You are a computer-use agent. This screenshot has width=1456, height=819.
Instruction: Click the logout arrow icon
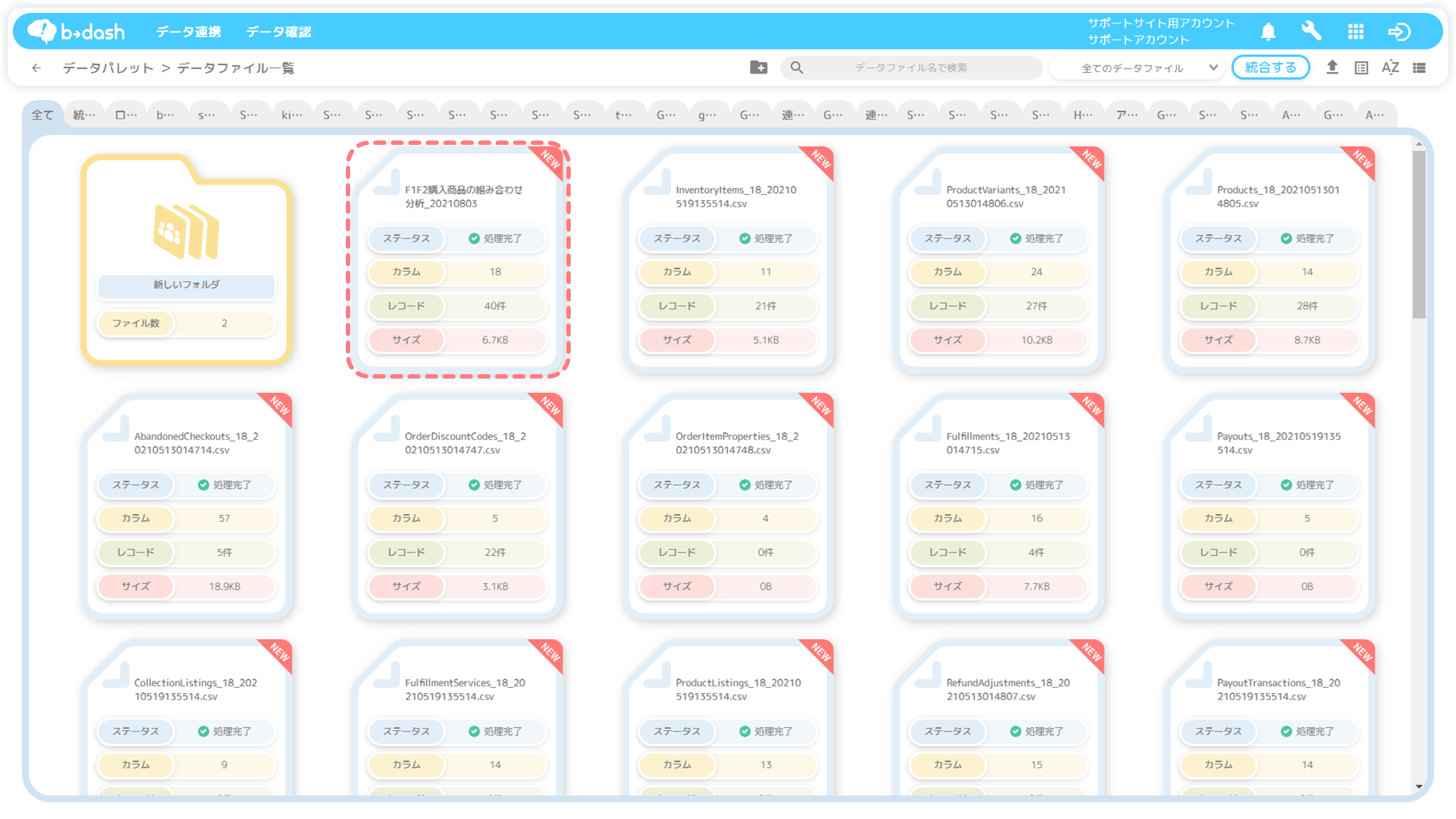point(1399,31)
